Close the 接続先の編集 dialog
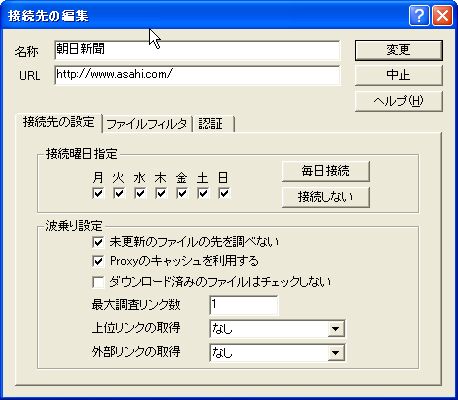This screenshot has height=400, width=458. pyautogui.click(x=442, y=15)
